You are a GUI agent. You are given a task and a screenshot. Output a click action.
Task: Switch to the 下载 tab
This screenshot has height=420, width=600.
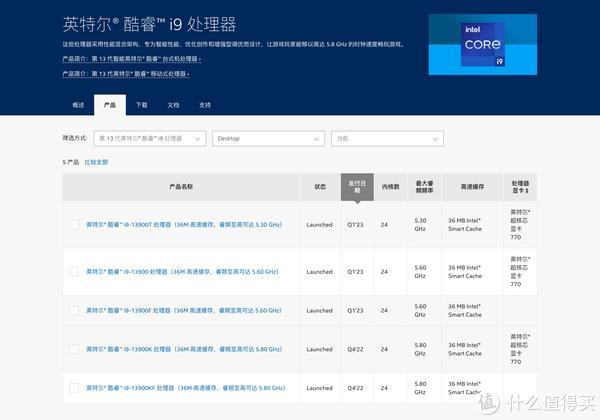(x=142, y=105)
